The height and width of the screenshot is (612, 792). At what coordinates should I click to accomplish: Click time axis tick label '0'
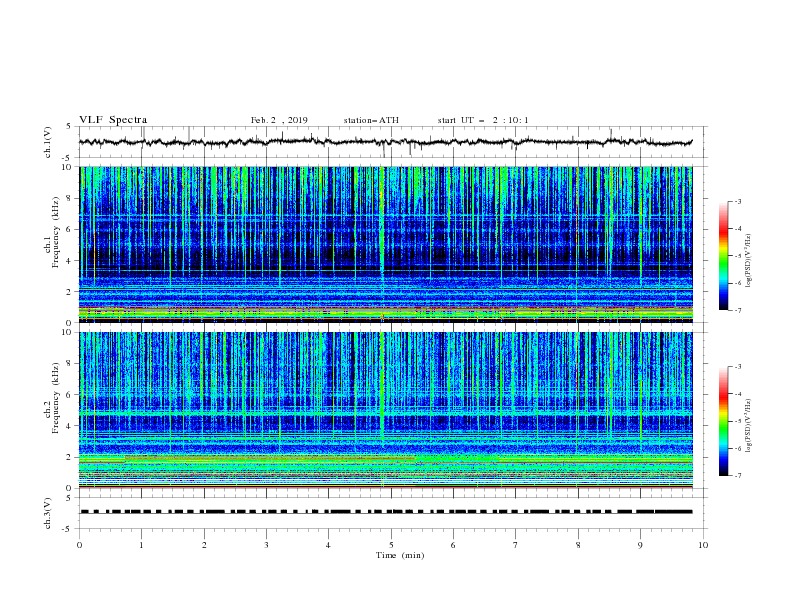79,545
